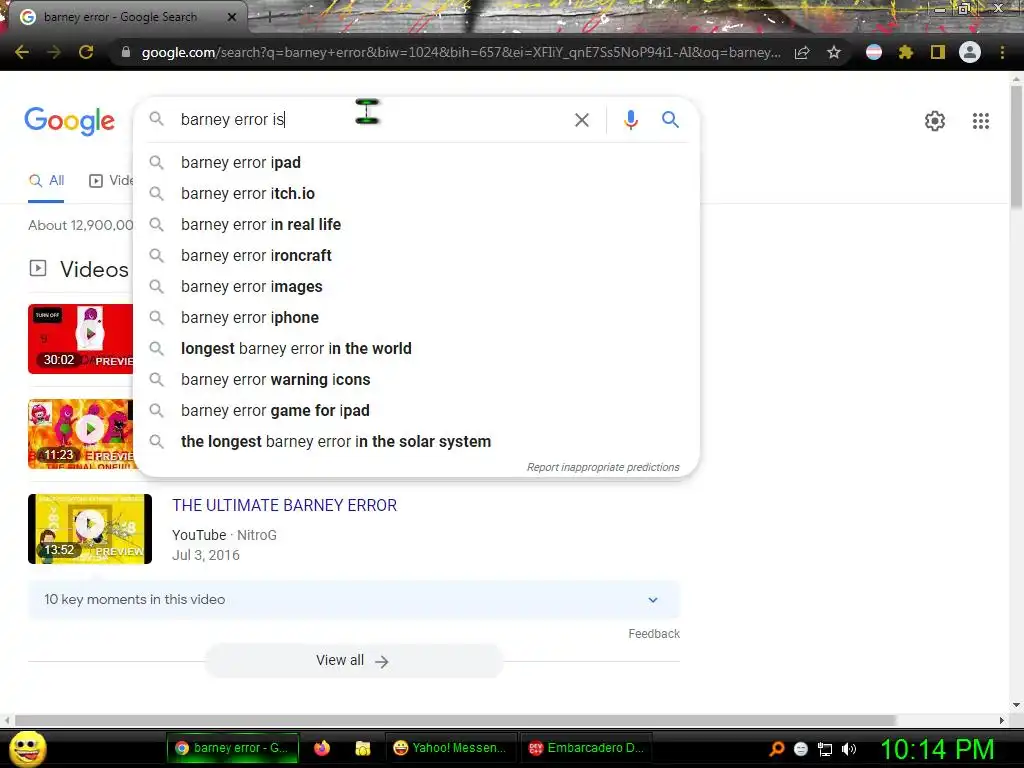The width and height of the screenshot is (1024, 768).
Task: Click the browser back arrow
Action: [x=22, y=52]
